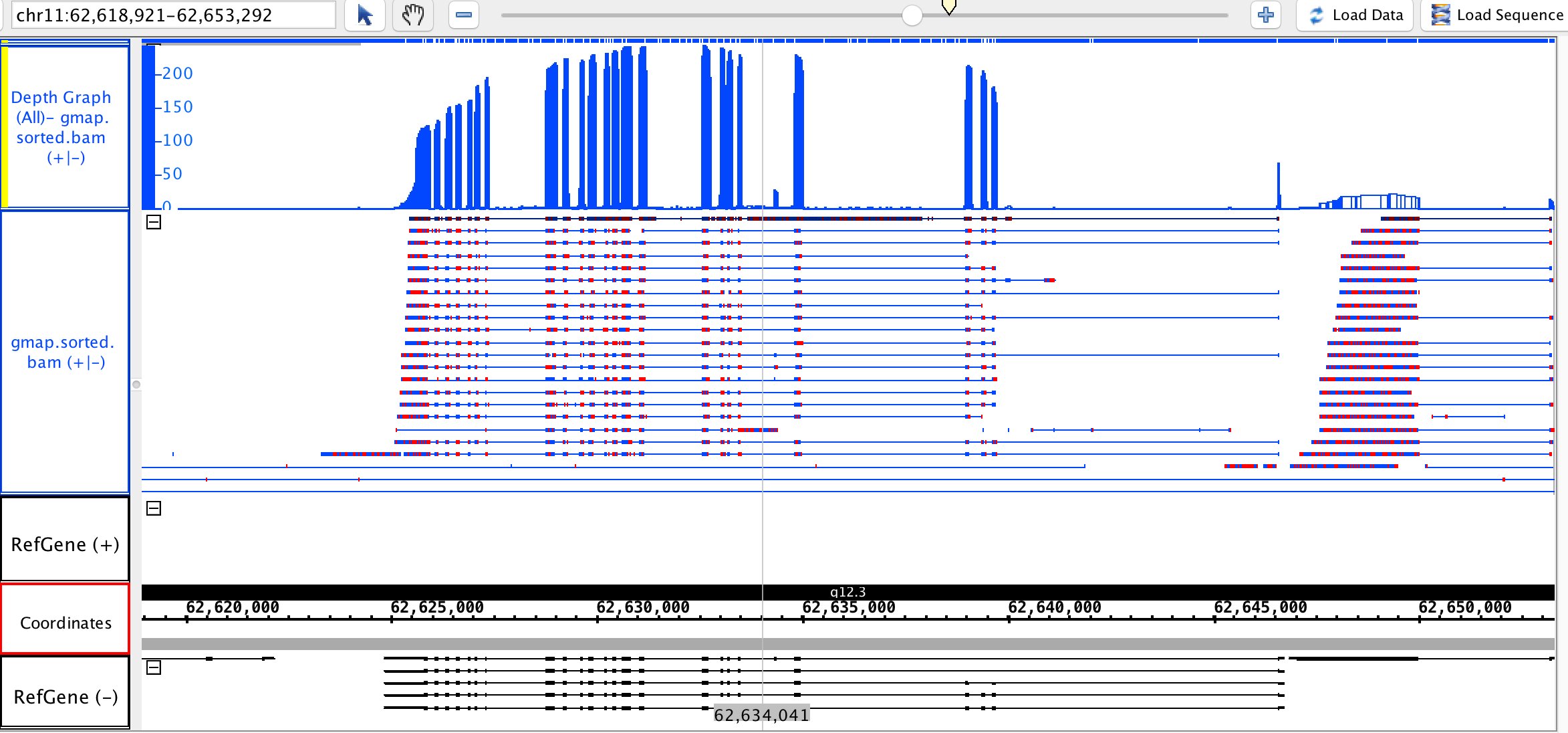Click the 62,640,000 coordinate label

(x=1055, y=607)
